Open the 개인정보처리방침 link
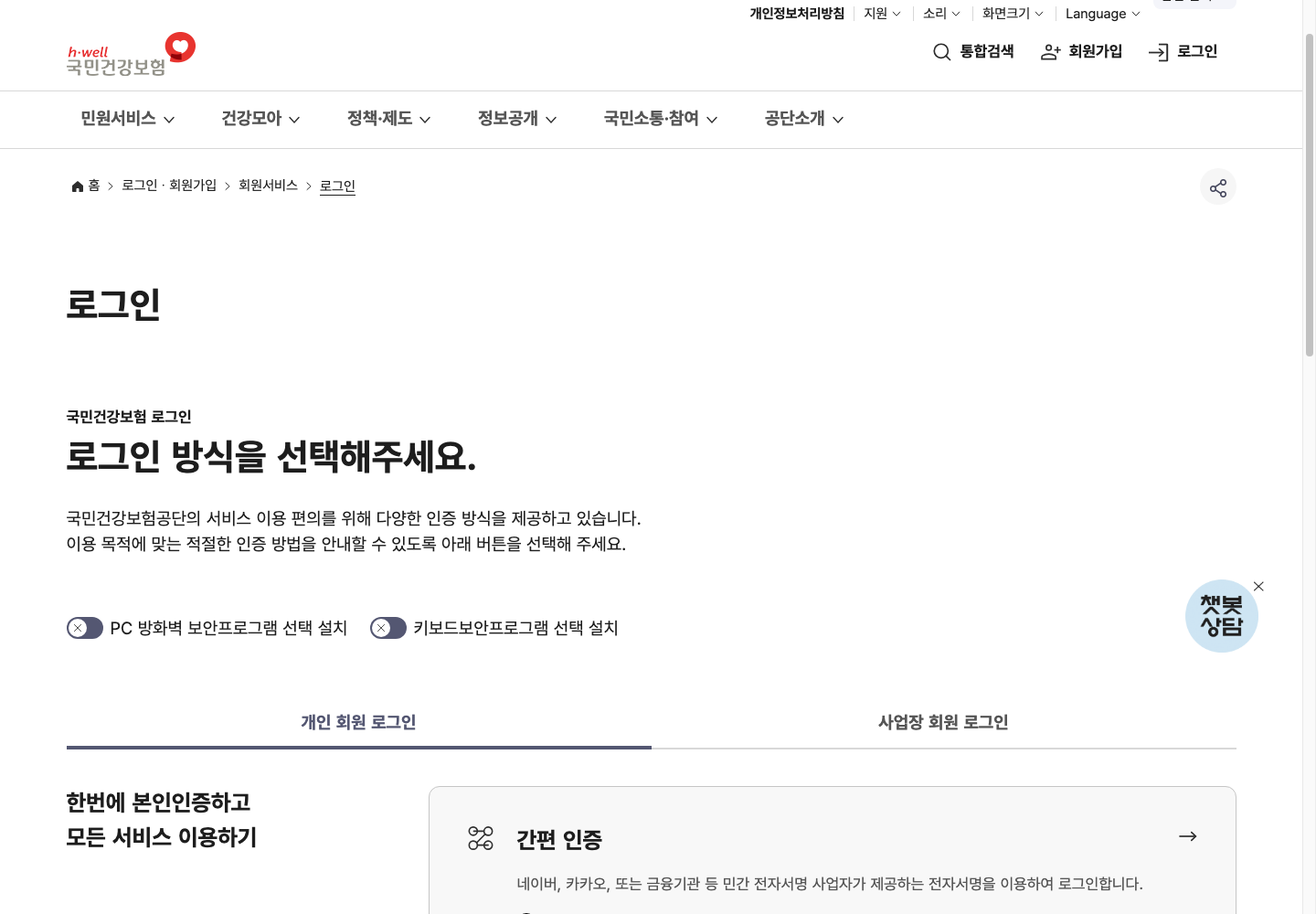The image size is (1316, 914). click(x=797, y=14)
